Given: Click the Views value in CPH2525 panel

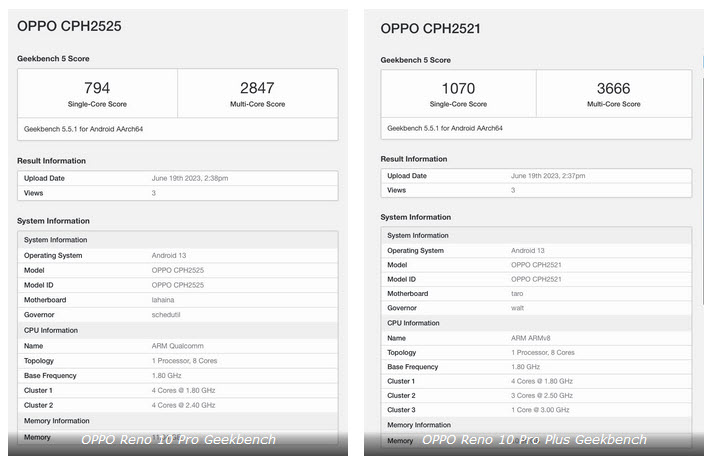Looking at the screenshot, I should tap(154, 193).
